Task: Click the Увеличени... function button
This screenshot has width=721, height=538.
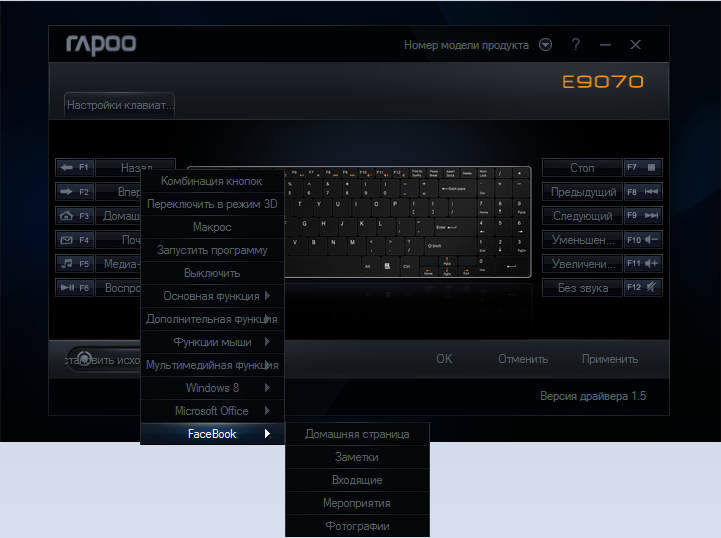Action: click(582, 263)
